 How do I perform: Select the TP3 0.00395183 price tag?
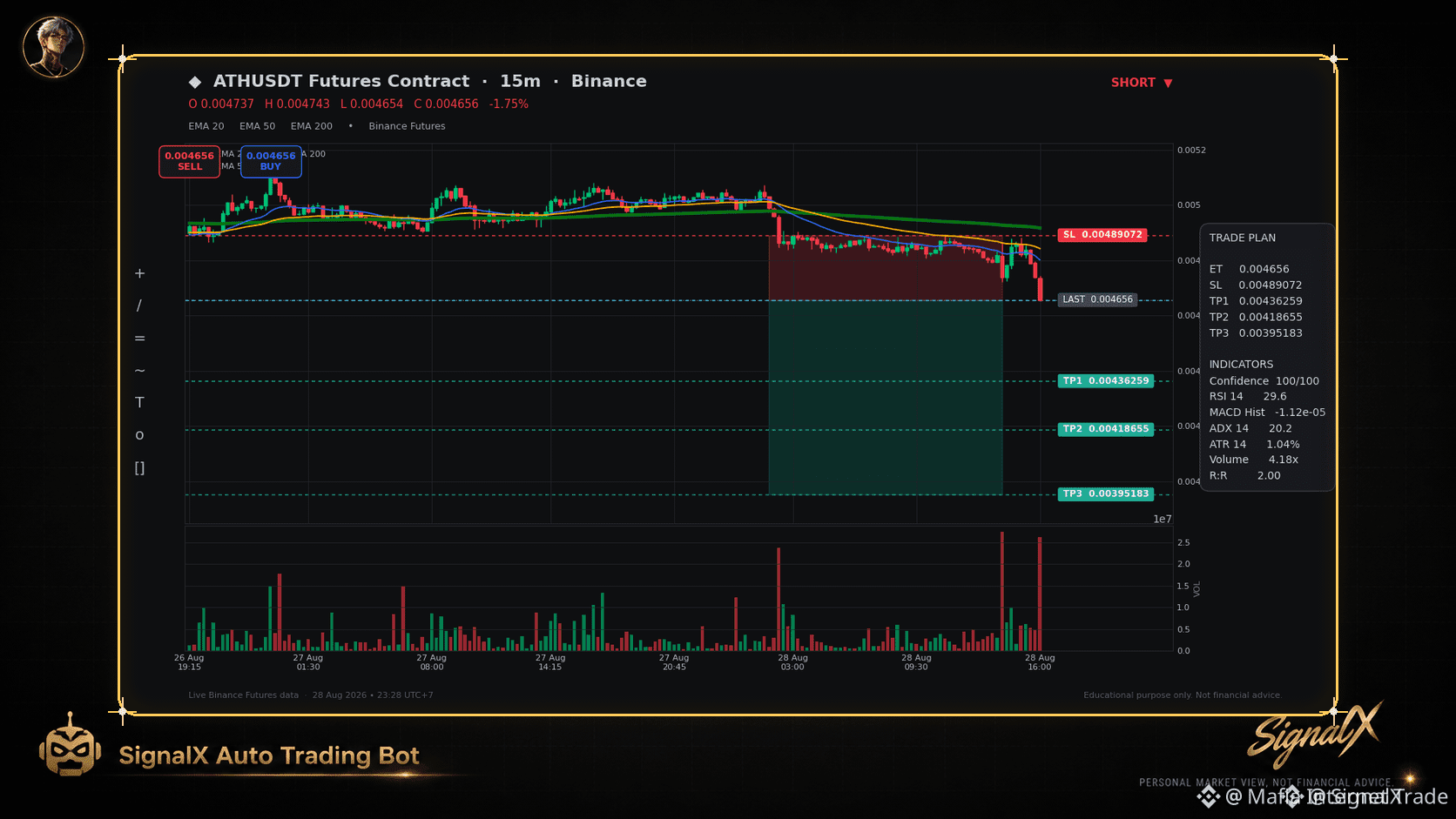click(1106, 494)
